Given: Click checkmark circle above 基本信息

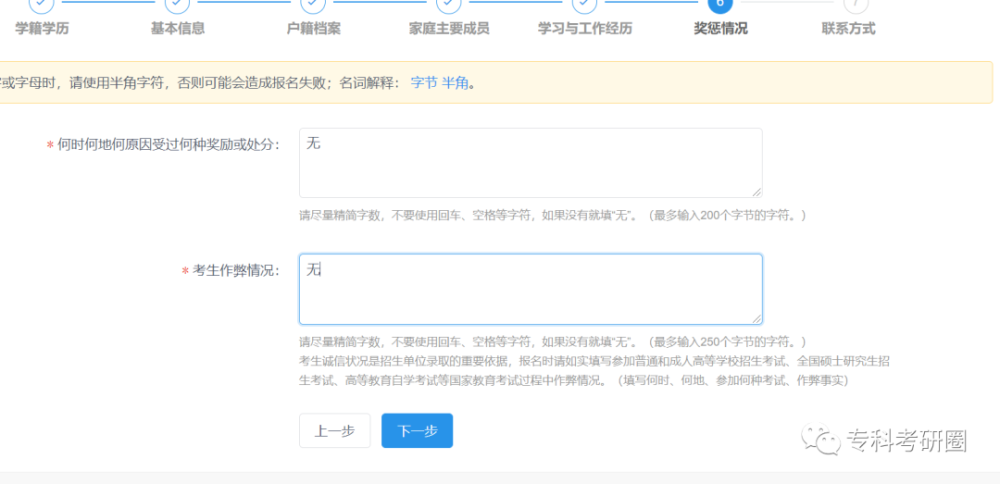Looking at the screenshot, I should pos(177,4).
